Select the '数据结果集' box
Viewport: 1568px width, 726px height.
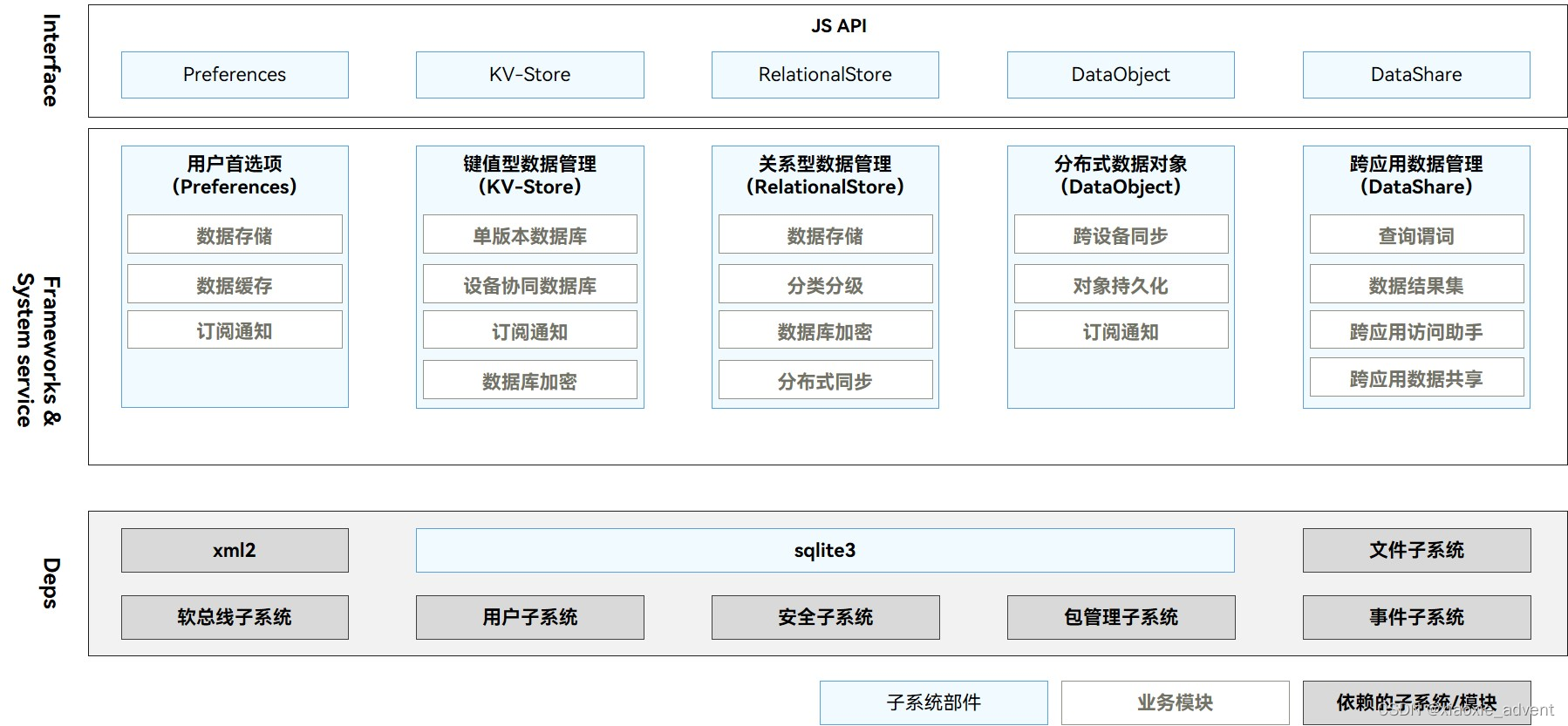1416,284
